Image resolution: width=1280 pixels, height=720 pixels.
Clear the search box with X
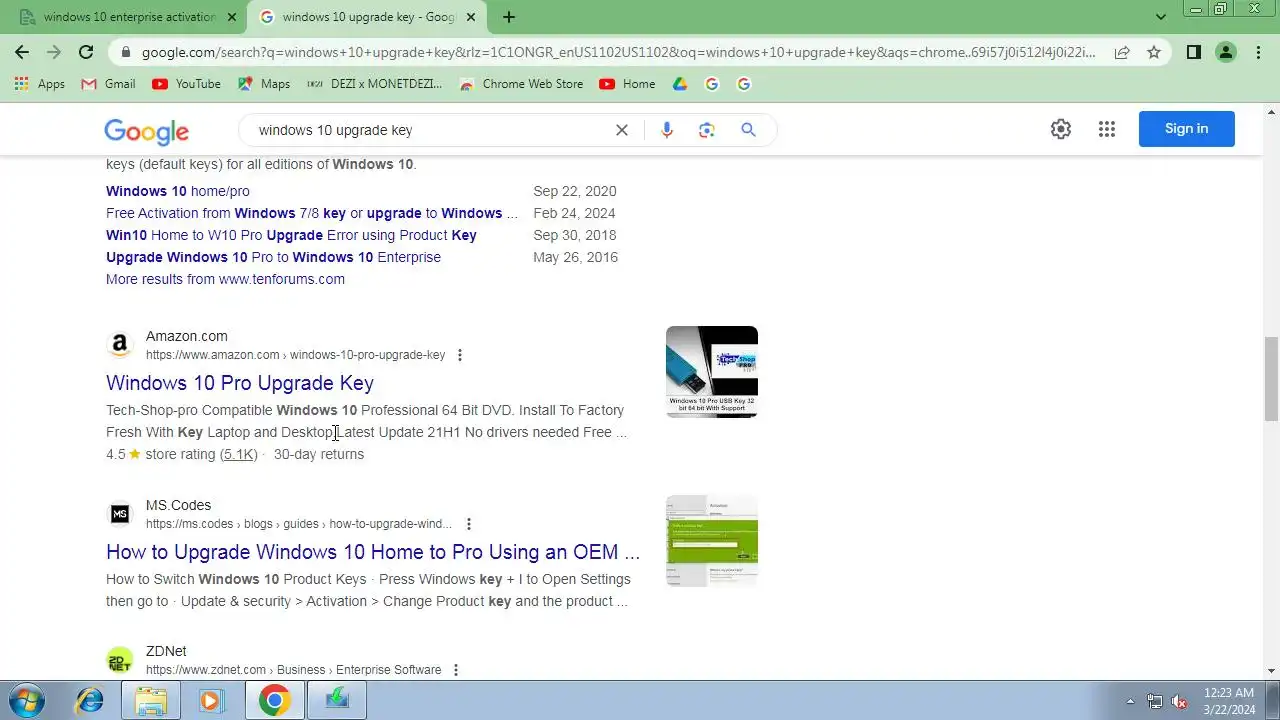point(622,130)
